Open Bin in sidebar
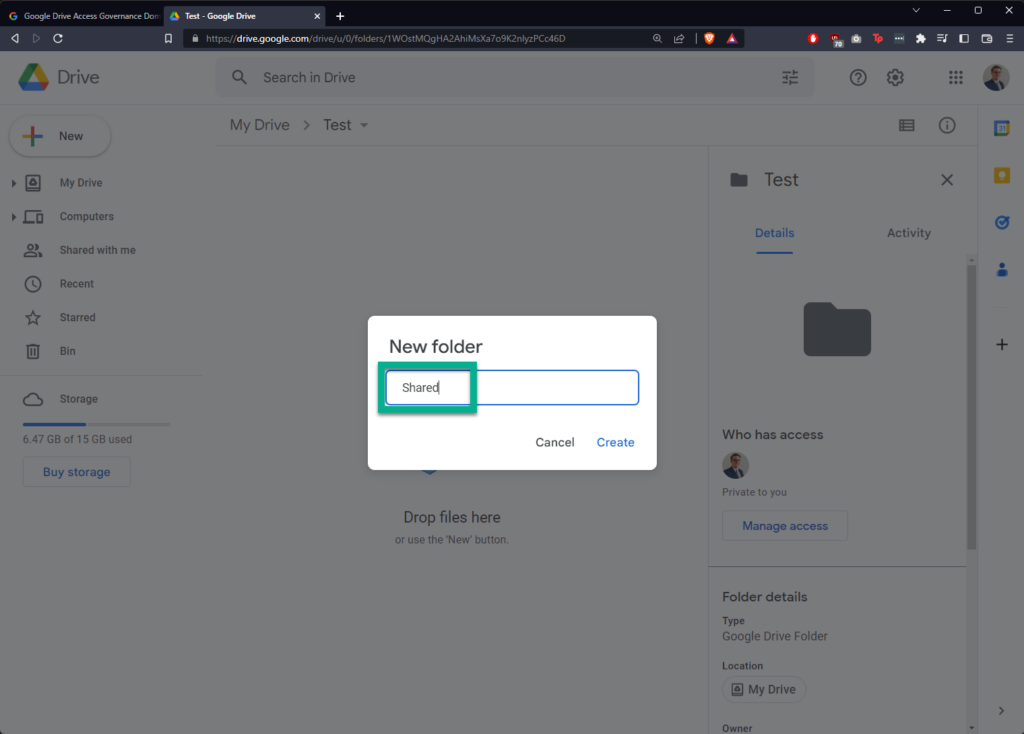Viewport: 1024px width, 734px height. pos(67,351)
